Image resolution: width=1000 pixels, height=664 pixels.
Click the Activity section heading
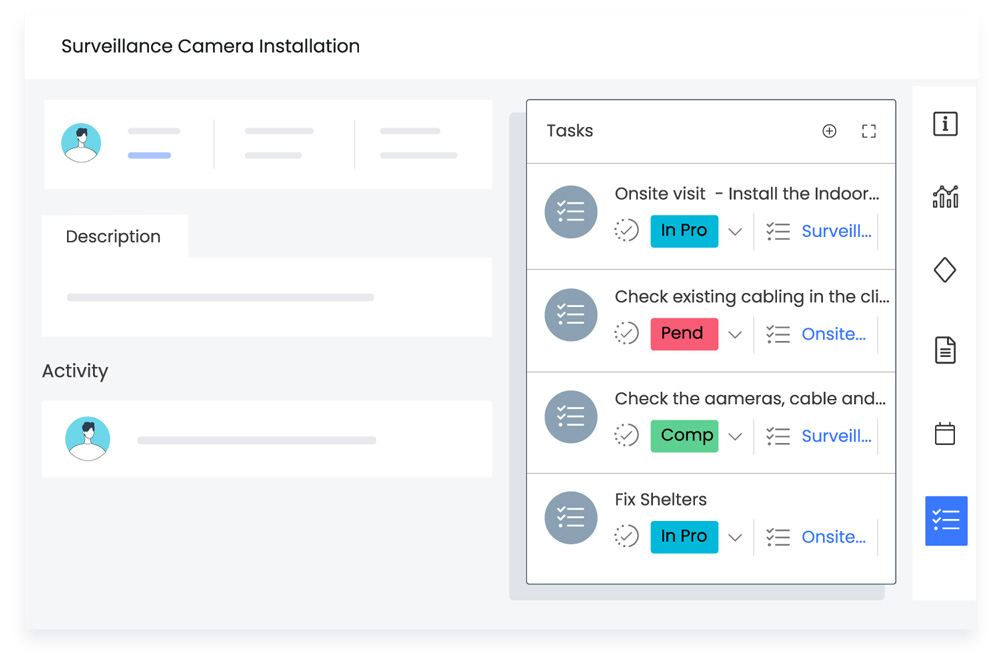[75, 371]
